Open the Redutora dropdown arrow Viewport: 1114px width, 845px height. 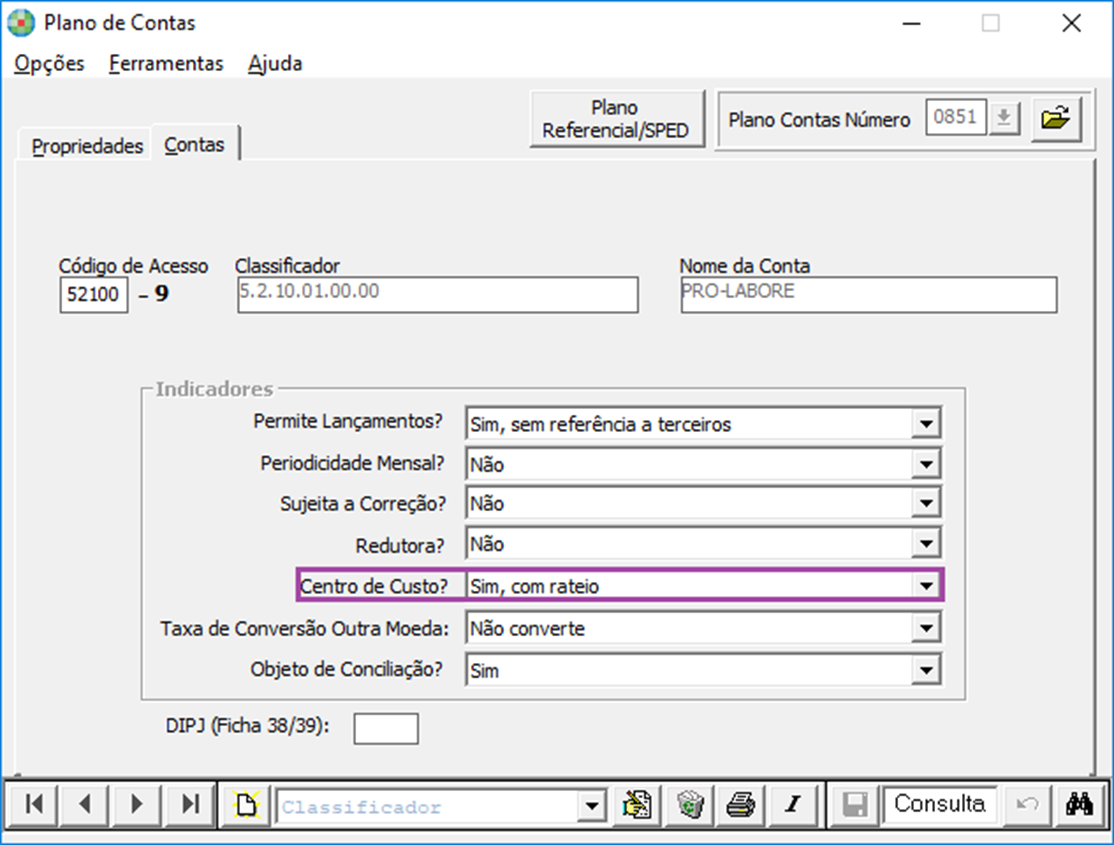point(926,544)
